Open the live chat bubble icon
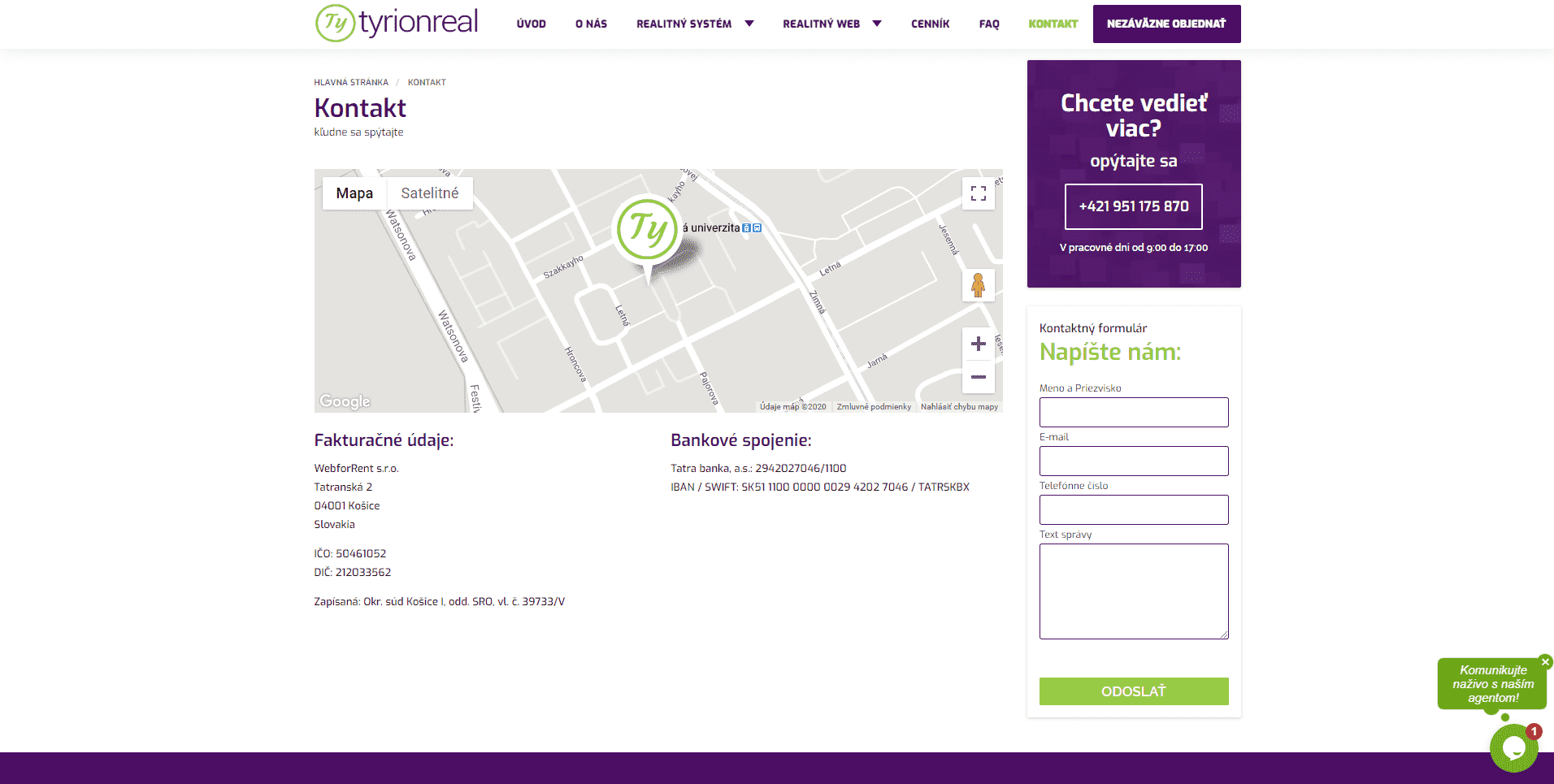The height and width of the screenshot is (784, 1554). pyautogui.click(x=1513, y=747)
